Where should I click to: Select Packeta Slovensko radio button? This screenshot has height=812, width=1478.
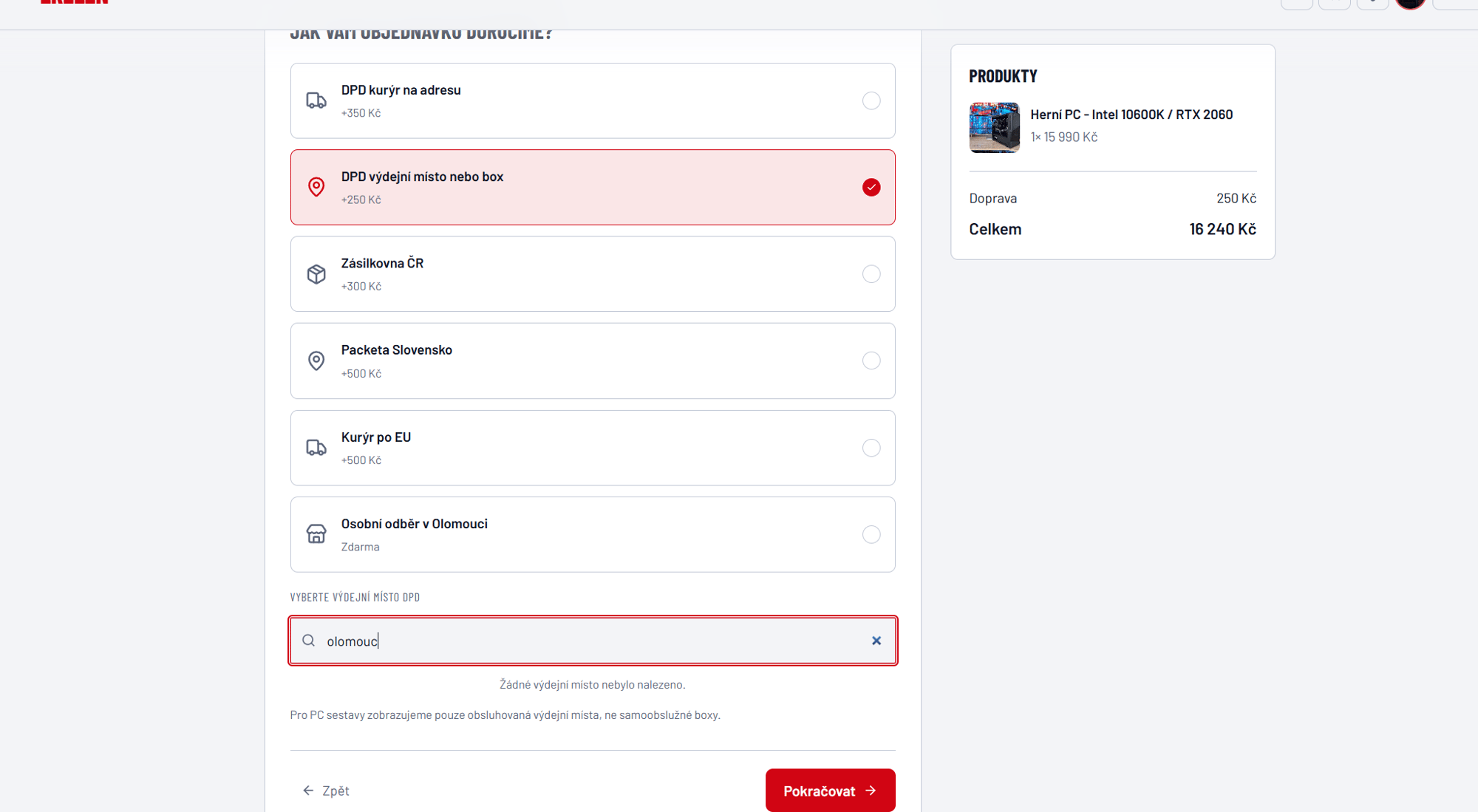871,361
